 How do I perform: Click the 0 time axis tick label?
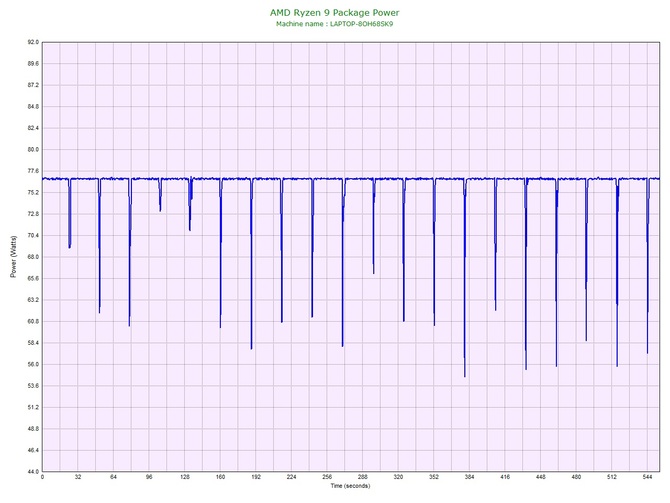42,477
